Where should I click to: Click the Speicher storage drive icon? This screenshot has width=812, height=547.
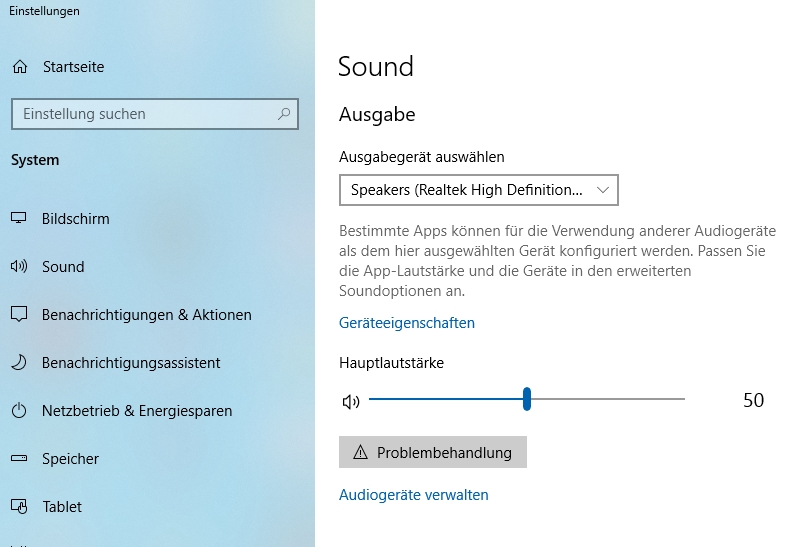coord(19,458)
